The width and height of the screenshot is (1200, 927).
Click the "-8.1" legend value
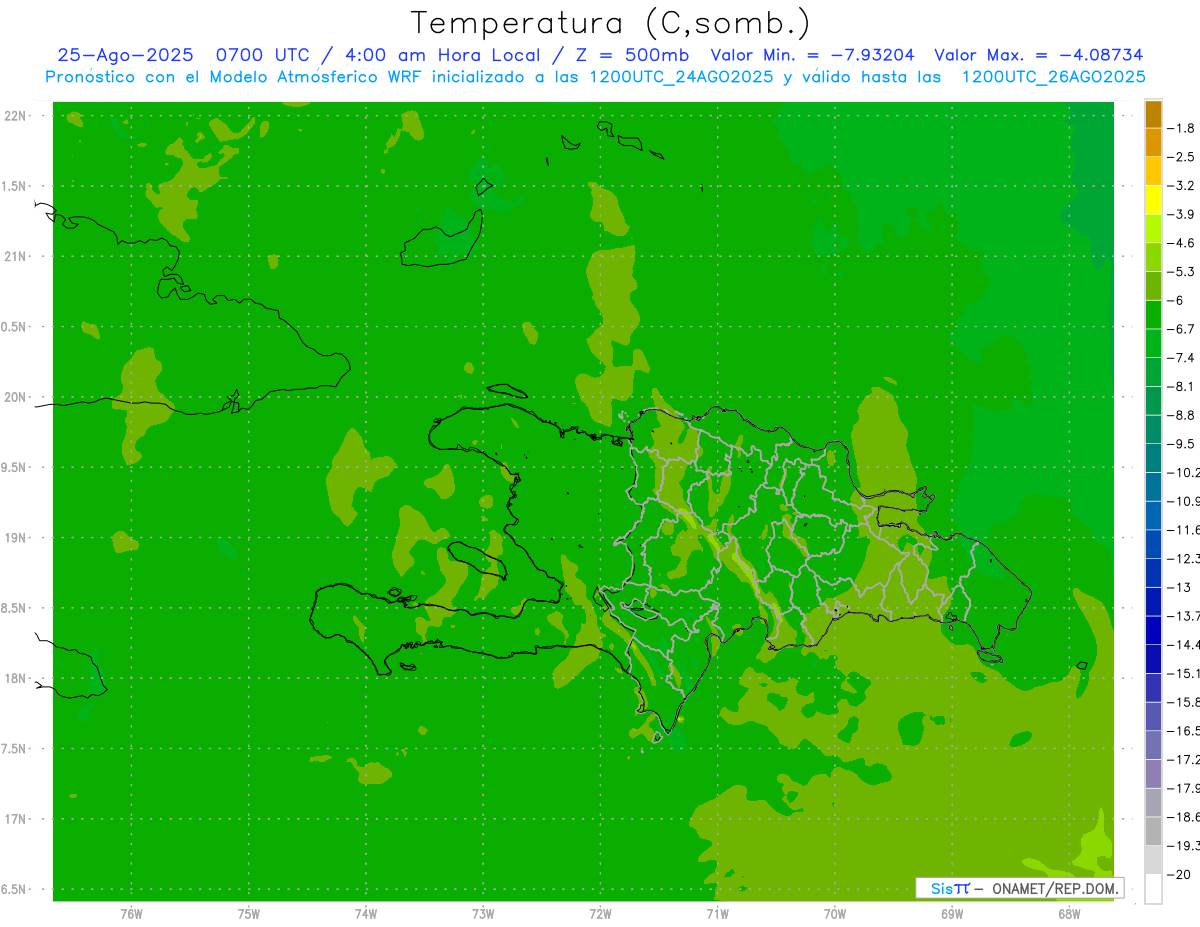(1182, 386)
